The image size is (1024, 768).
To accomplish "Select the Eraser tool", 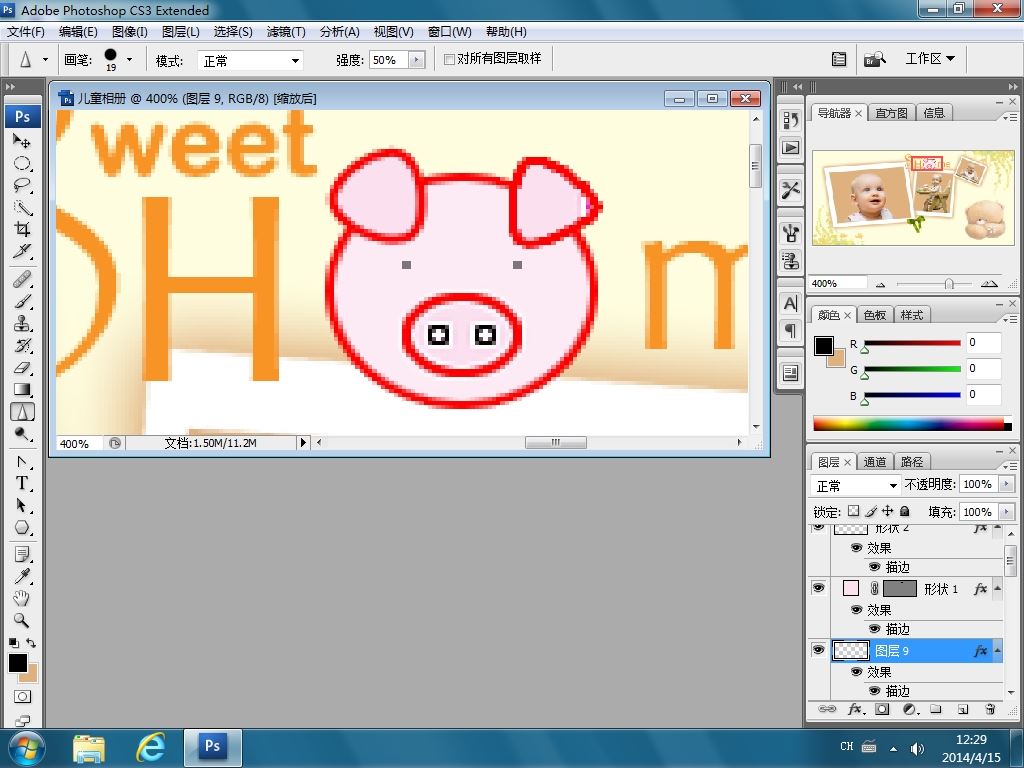I will 22,368.
